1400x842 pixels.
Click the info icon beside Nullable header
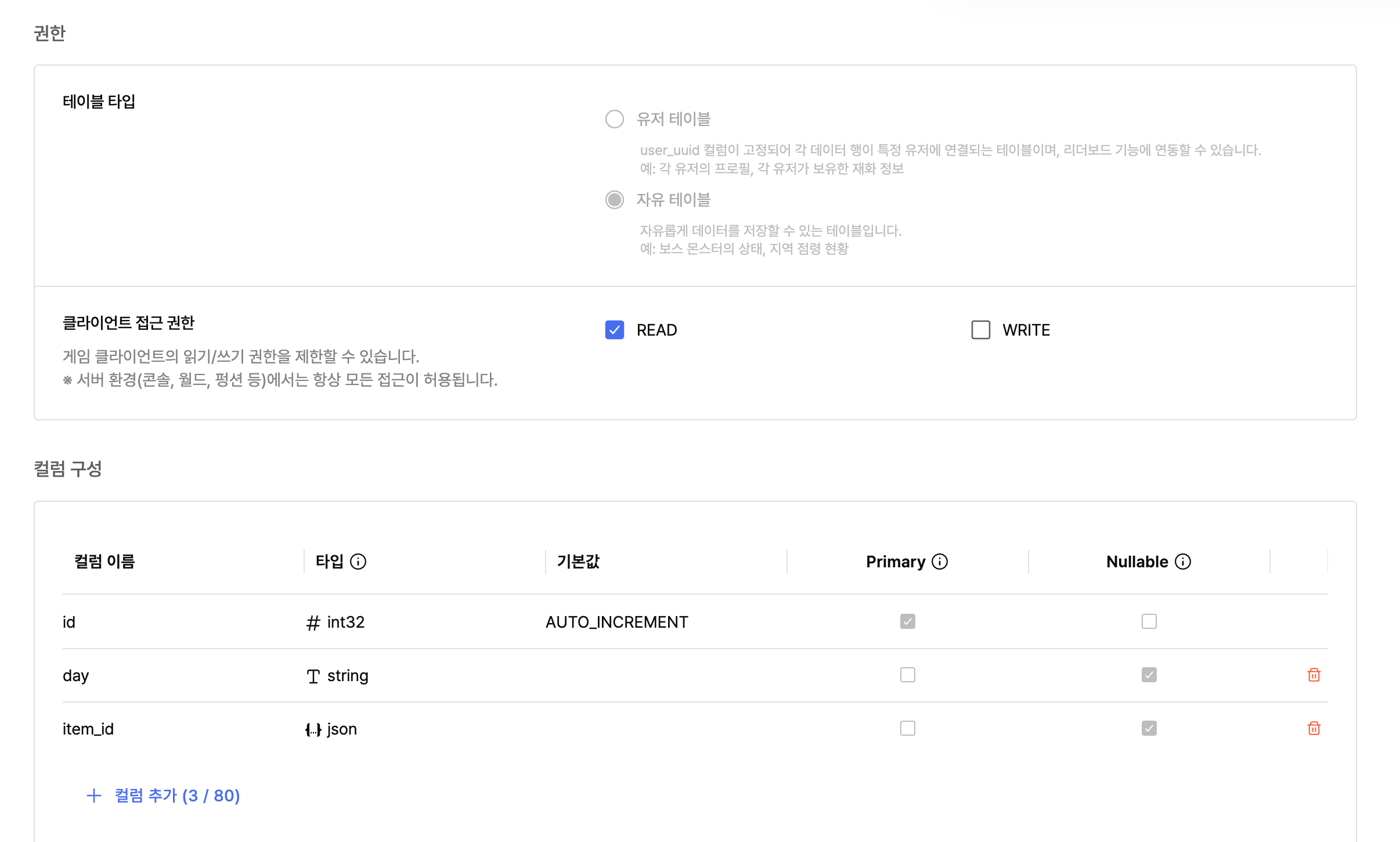(x=1183, y=562)
